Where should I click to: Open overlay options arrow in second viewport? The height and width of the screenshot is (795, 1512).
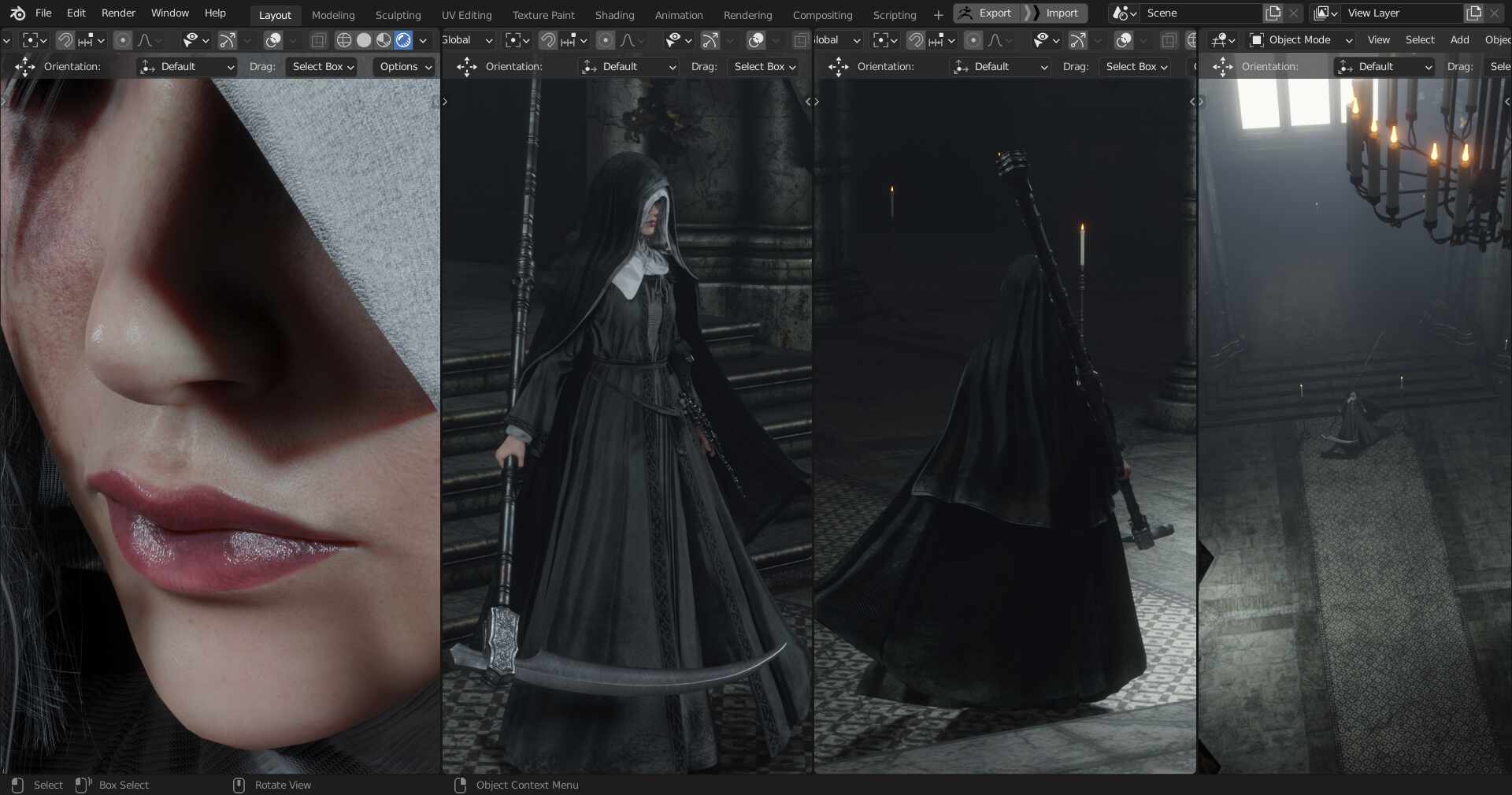[x=775, y=40]
